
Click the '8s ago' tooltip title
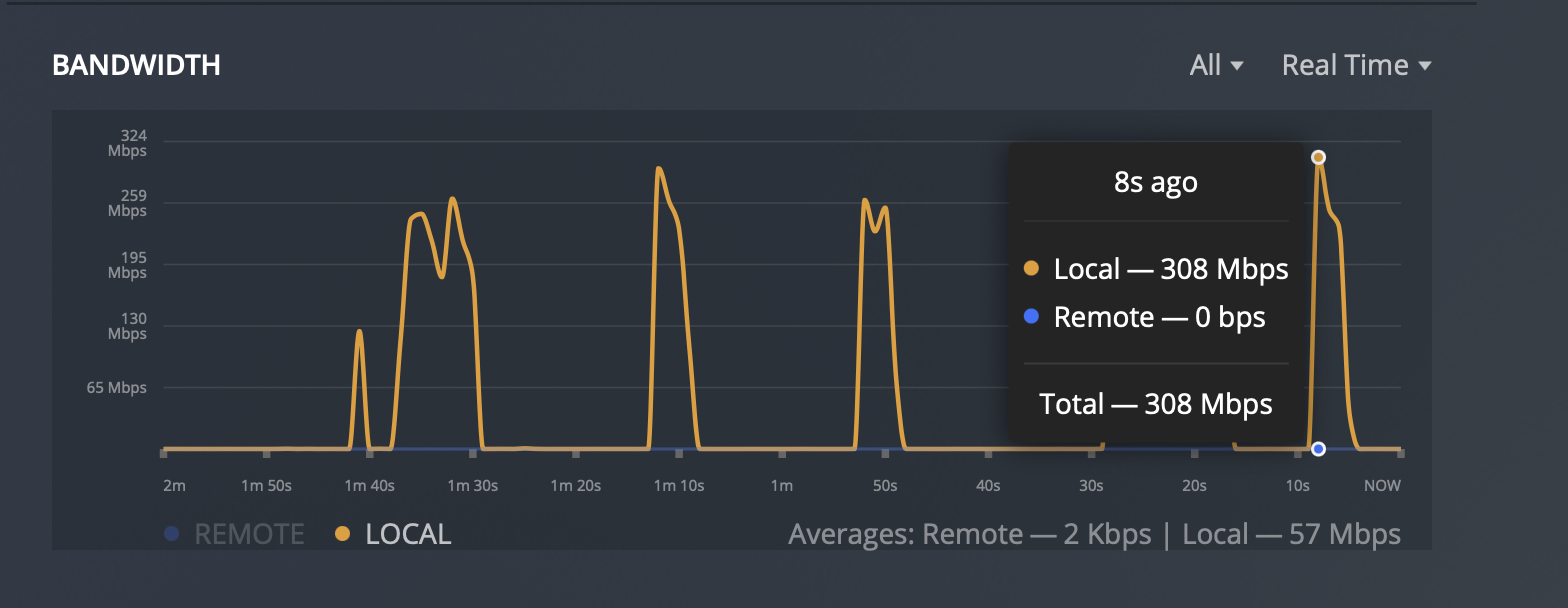(x=1156, y=183)
